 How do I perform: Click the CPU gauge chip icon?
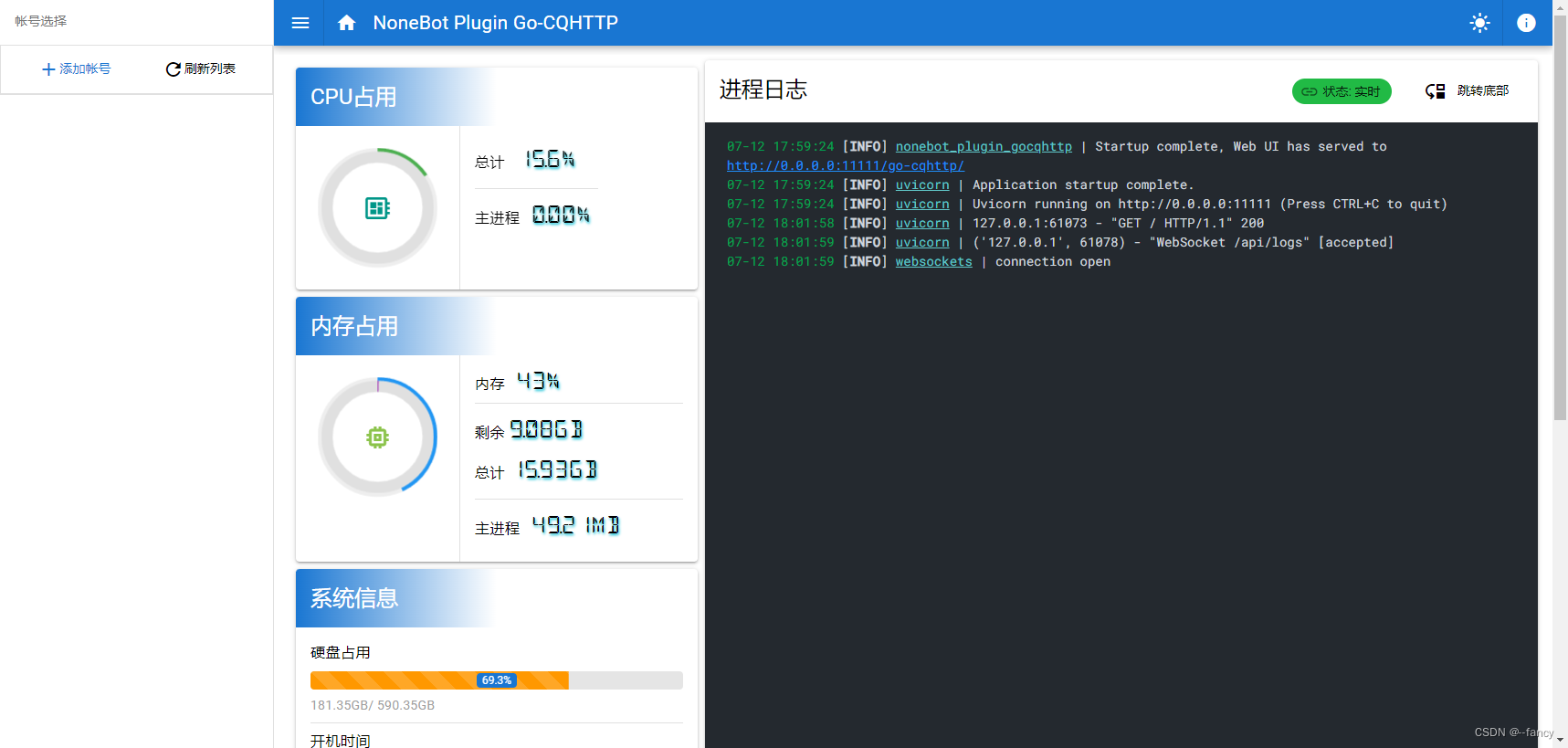click(377, 208)
